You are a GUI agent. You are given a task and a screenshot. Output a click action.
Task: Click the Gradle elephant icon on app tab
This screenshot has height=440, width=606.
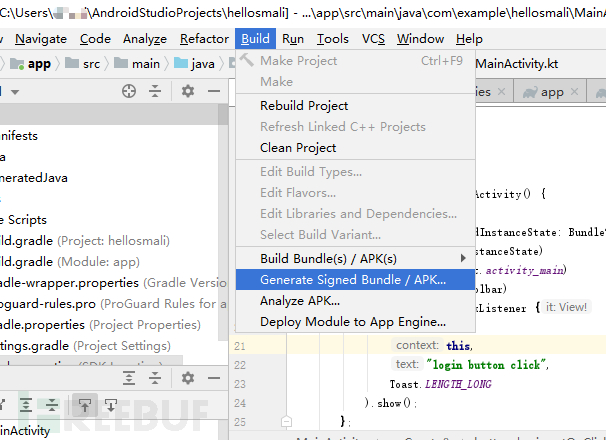point(530,92)
